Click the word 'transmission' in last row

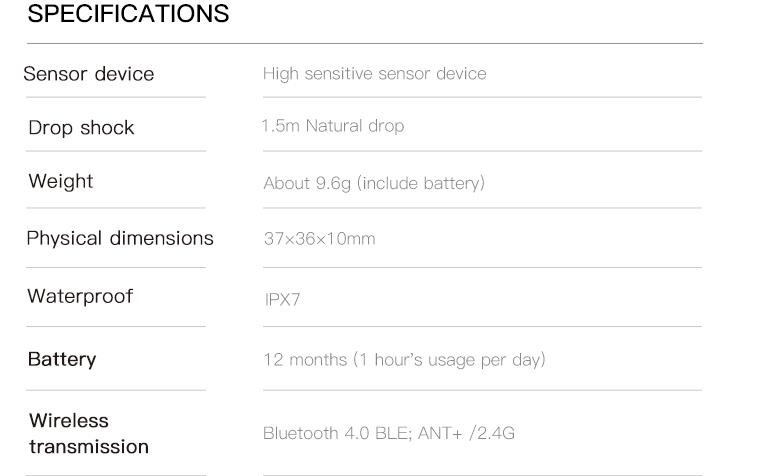tap(89, 447)
